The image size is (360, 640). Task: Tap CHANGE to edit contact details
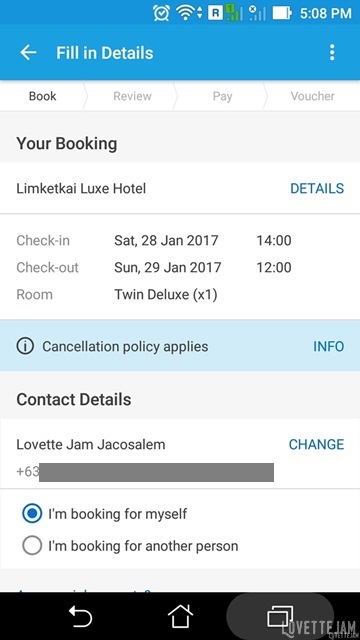click(x=316, y=444)
